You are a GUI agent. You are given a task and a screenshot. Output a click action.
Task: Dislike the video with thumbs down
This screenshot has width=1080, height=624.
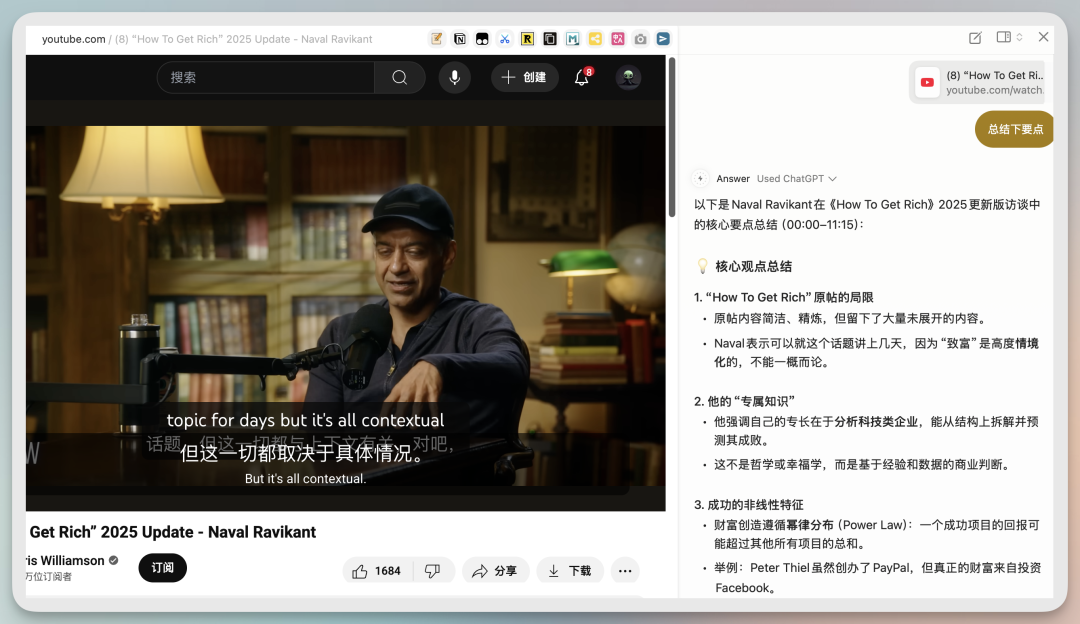[433, 571]
